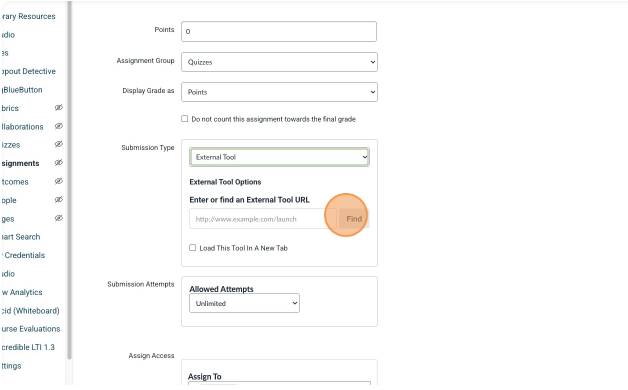The image size is (628, 390).
Task: Click the Points input field
Action: (x=279, y=31)
